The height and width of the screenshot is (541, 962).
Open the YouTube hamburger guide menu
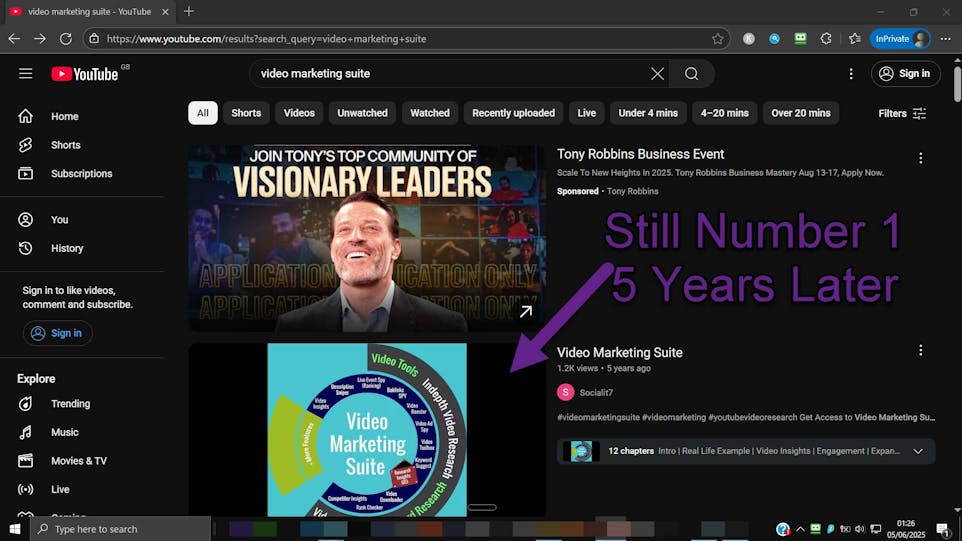click(x=25, y=73)
